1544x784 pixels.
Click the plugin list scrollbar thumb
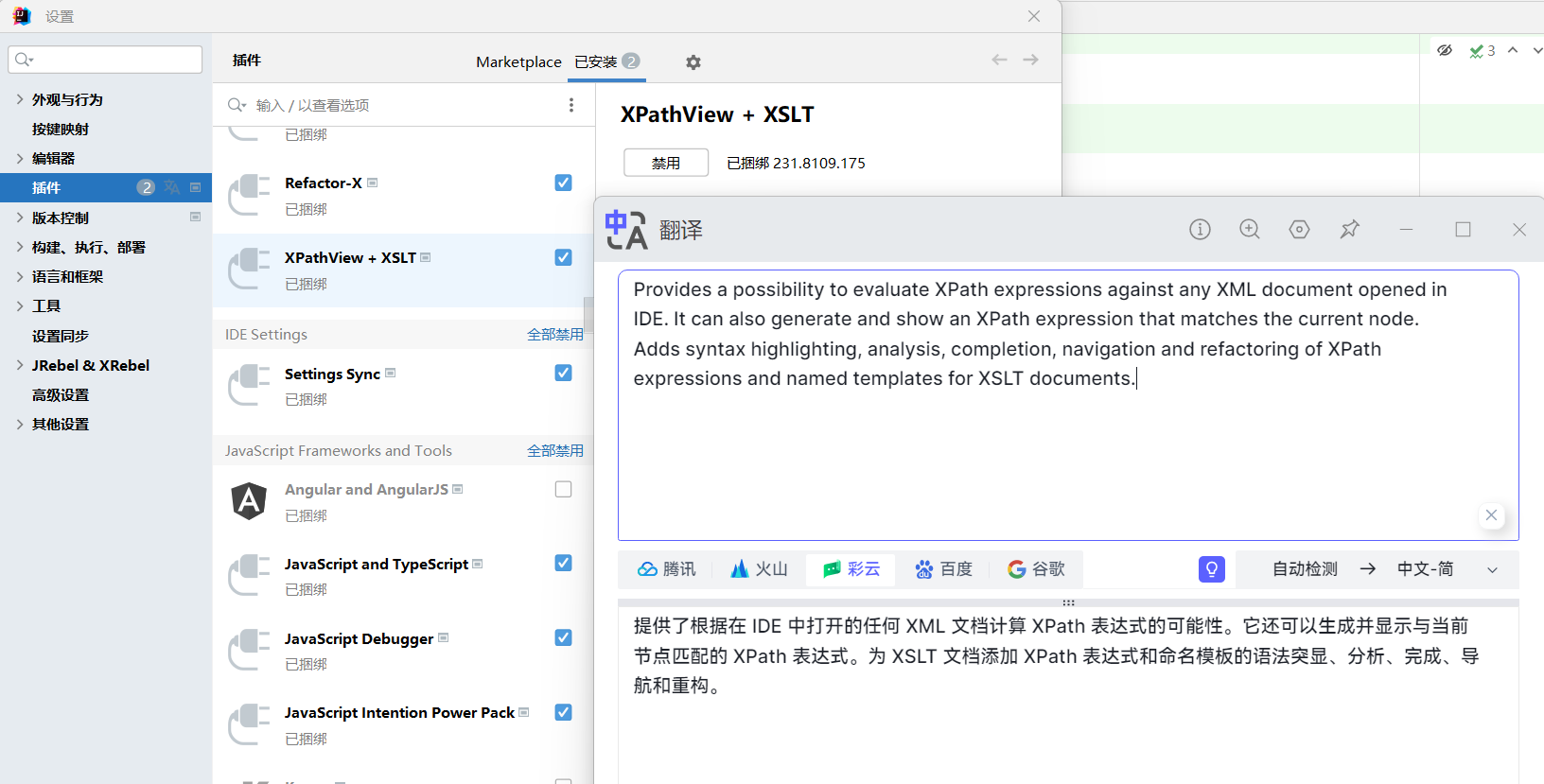588,315
